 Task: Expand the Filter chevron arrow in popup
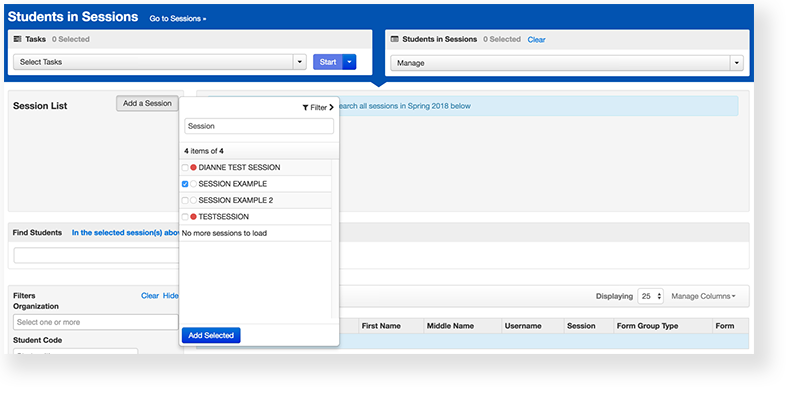click(331, 107)
